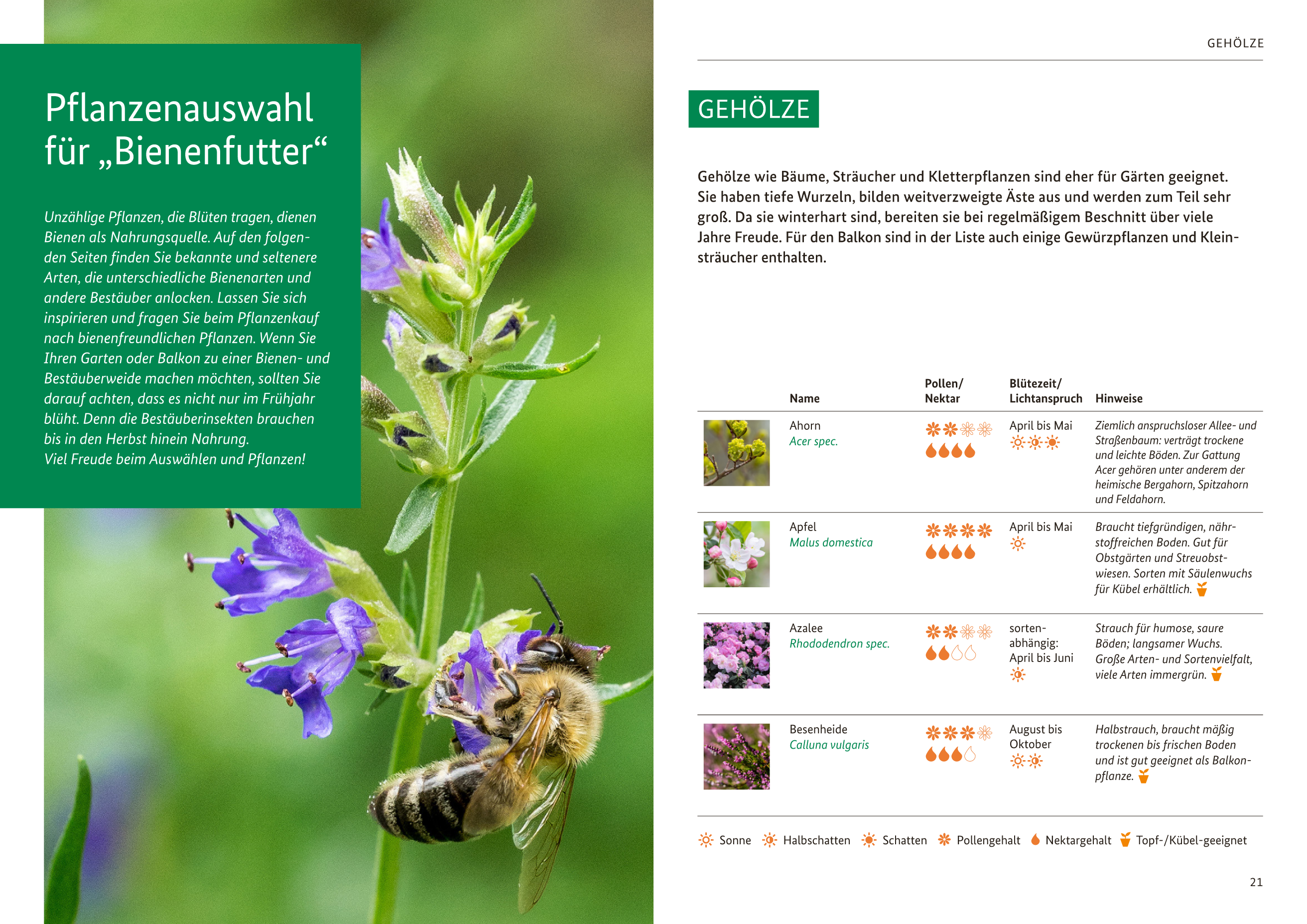The height and width of the screenshot is (924, 1307).
Task: Click the empty last nectar drop in Besenheide row
Action: tap(970, 754)
